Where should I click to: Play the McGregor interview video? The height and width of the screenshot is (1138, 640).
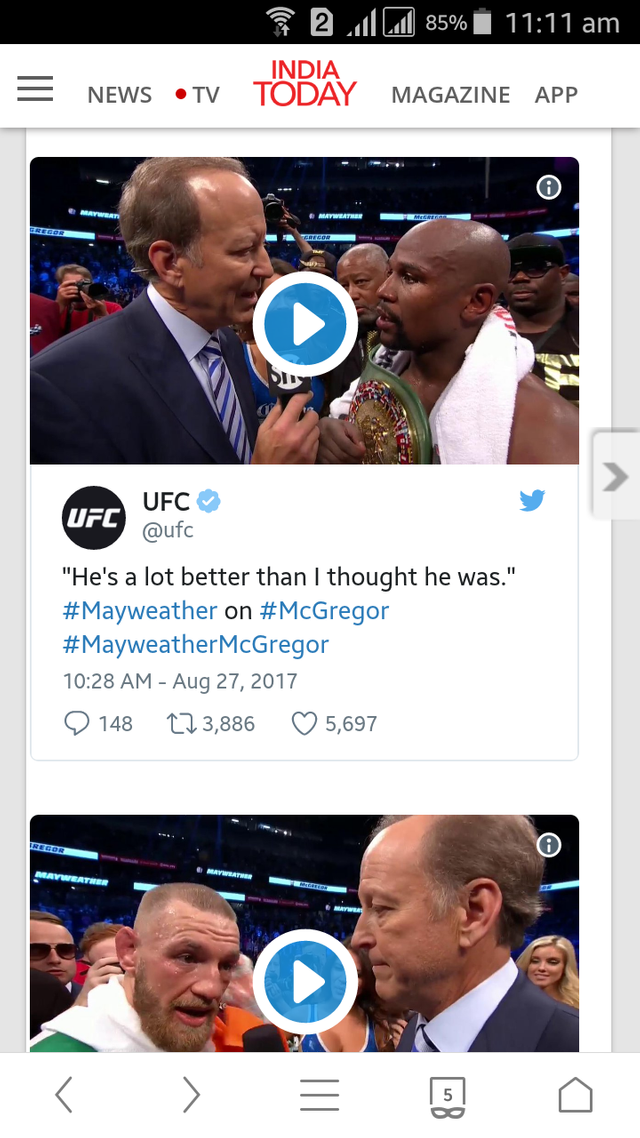(305, 982)
